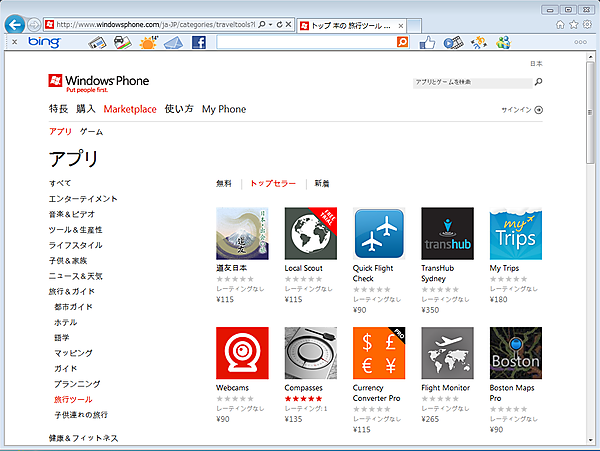Click the Bing logo in toolbar
The width and height of the screenshot is (600, 451).
[x=44, y=42]
